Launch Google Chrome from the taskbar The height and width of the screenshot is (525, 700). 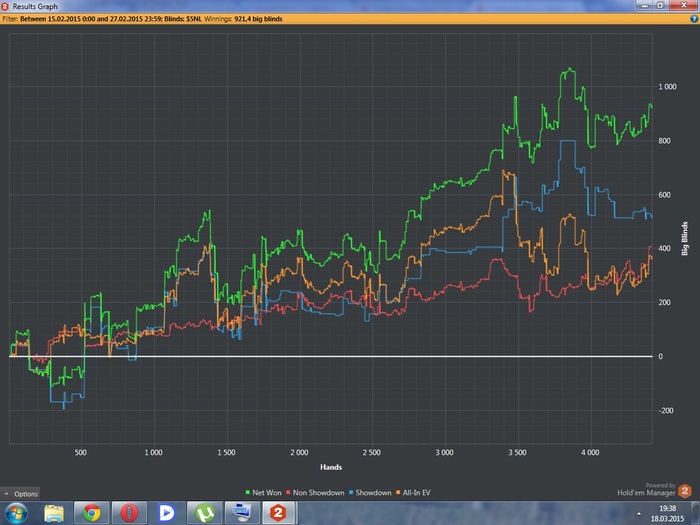(x=91, y=513)
